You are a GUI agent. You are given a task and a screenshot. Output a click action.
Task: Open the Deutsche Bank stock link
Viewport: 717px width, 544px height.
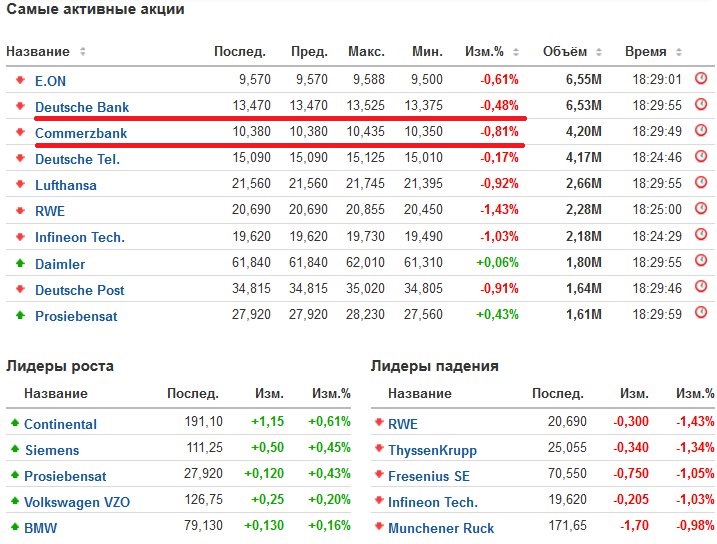point(82,107)
